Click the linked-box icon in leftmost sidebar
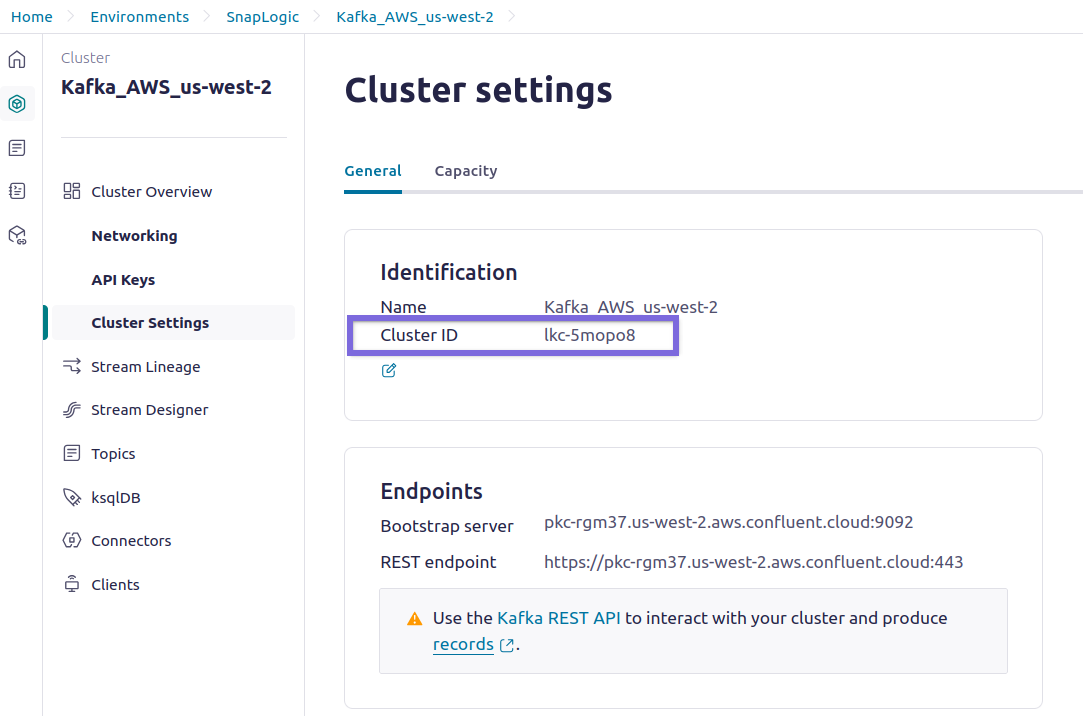This screenshot has height=716, width=1083. [16, 234]
